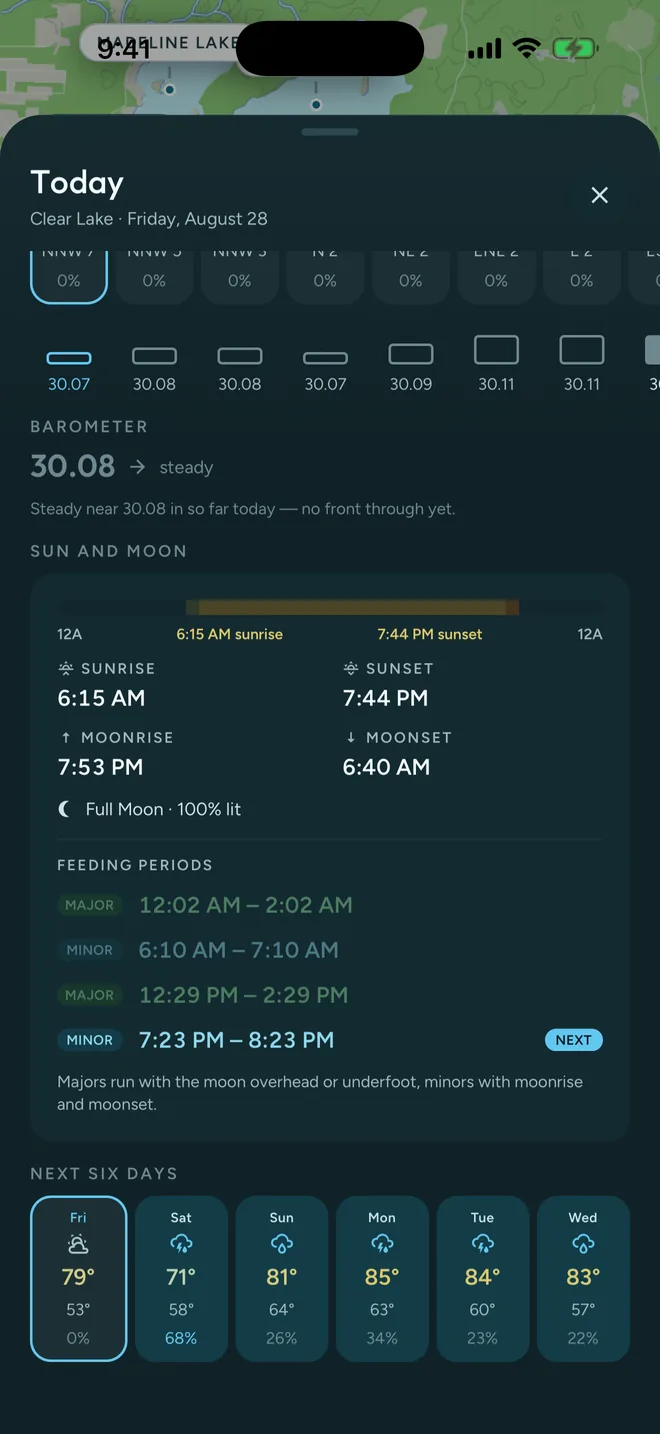Tap the sheet drag handle at top
The width and height of the screenshot is (660, 1434).
point(330,132)
